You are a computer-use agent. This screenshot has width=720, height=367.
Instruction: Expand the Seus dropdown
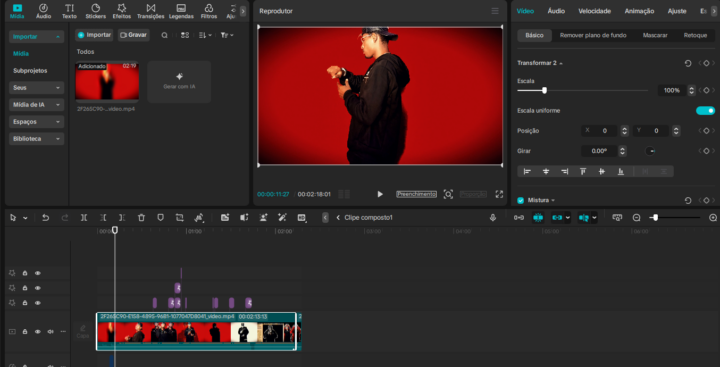[36, 88]
